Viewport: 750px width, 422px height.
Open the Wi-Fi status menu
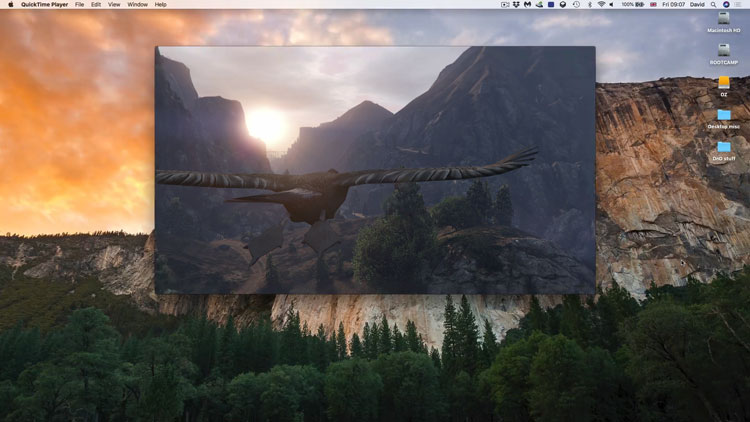(x=601, y=4)
